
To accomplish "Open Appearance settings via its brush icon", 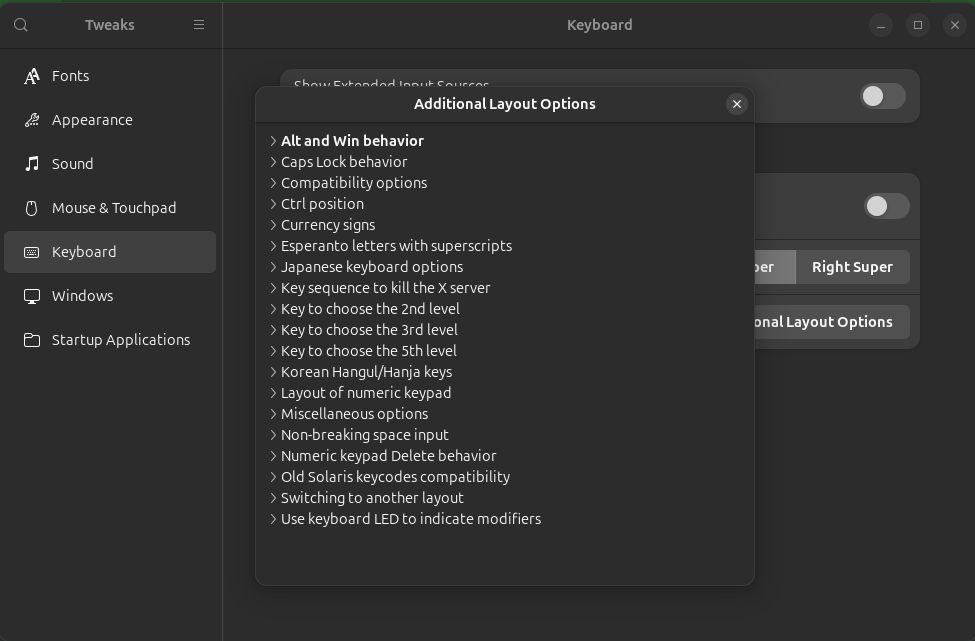I will pyautogui.click(x=33, y=120).
